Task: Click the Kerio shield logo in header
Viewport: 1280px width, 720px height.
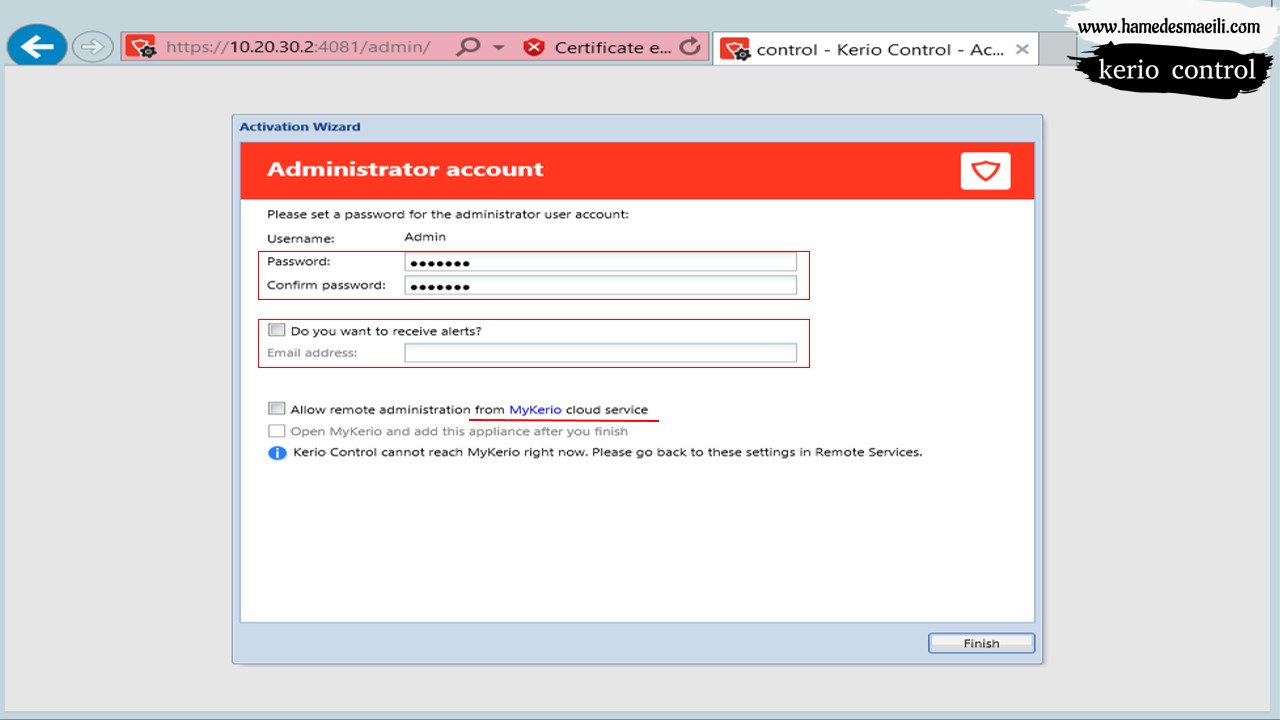Action: coord(985,171)
